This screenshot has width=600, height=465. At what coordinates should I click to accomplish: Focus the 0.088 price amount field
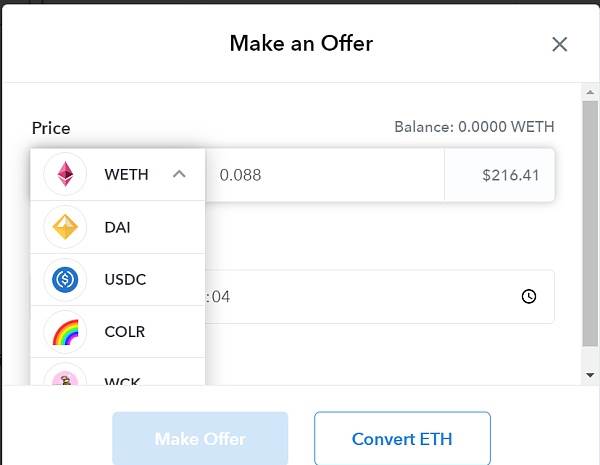pyautogui.click(x=325, y=175)
